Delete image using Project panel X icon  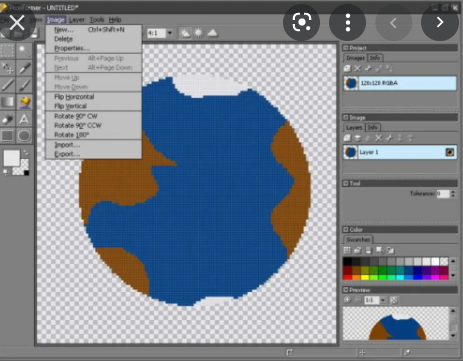coord(358,69)
